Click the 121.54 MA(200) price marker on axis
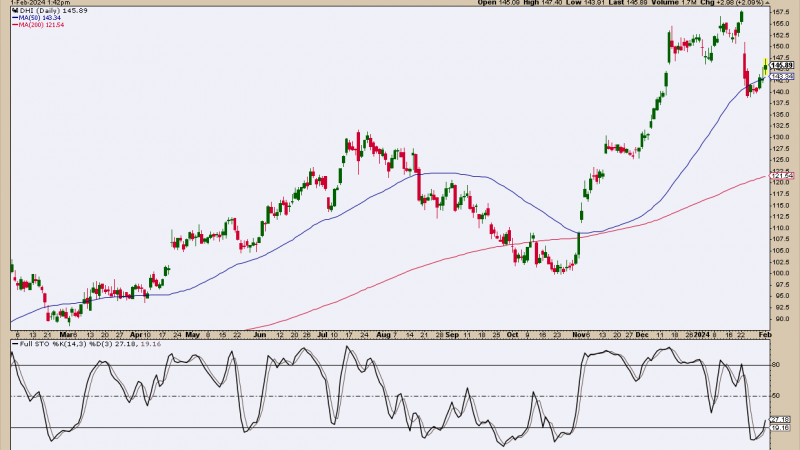The height and width of the screenshot is (450, 800). point(782,176)
